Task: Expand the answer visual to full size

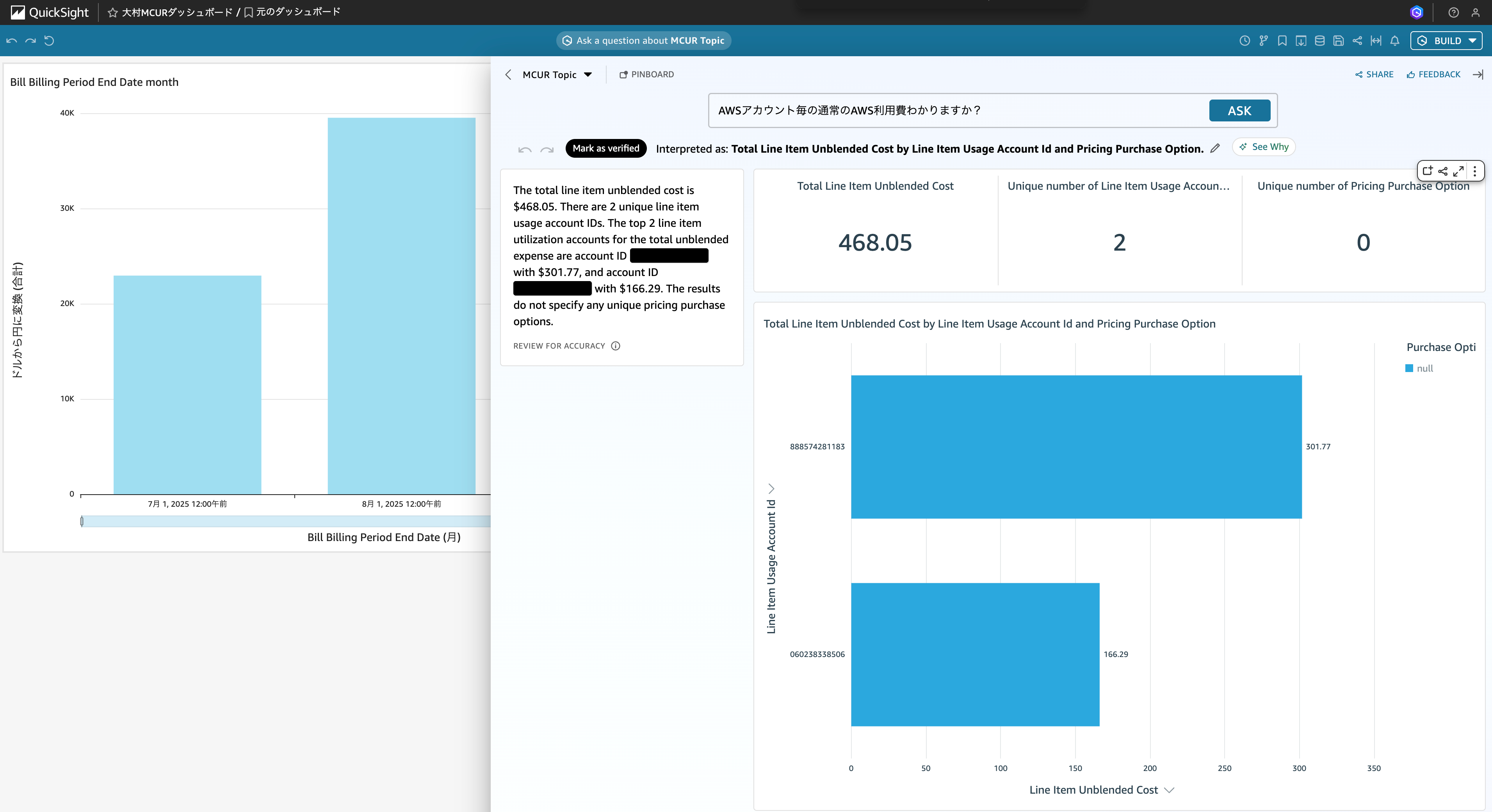Action: (1458, 171)
